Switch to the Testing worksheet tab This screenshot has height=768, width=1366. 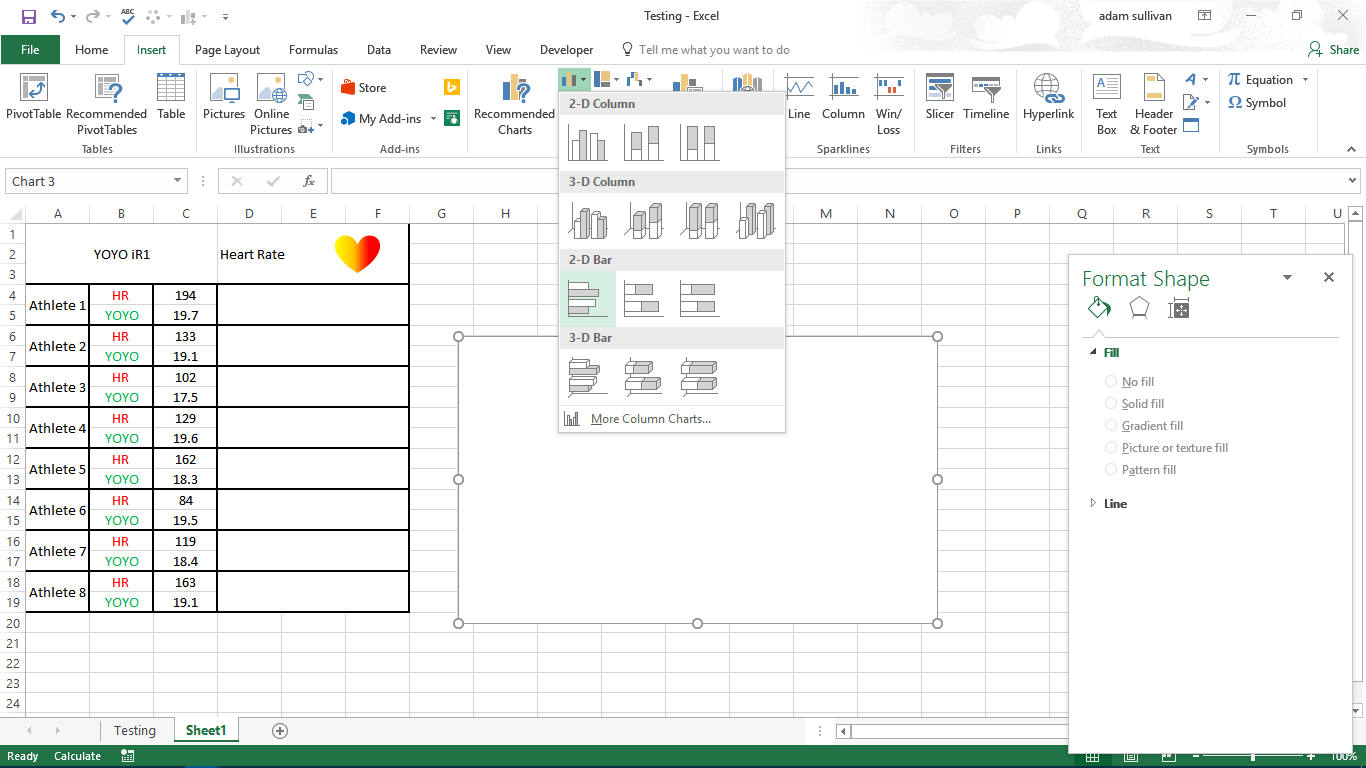point(134,731)
